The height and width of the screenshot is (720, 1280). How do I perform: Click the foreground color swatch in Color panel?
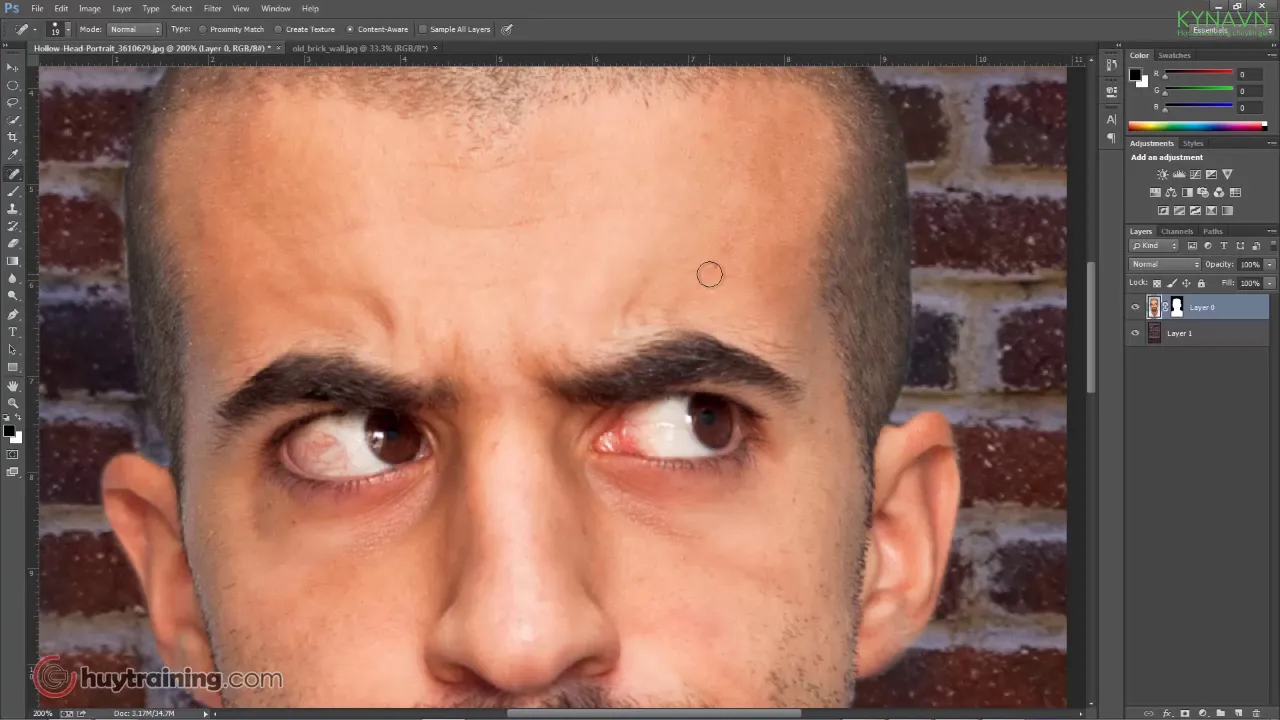coord(1135,74)
